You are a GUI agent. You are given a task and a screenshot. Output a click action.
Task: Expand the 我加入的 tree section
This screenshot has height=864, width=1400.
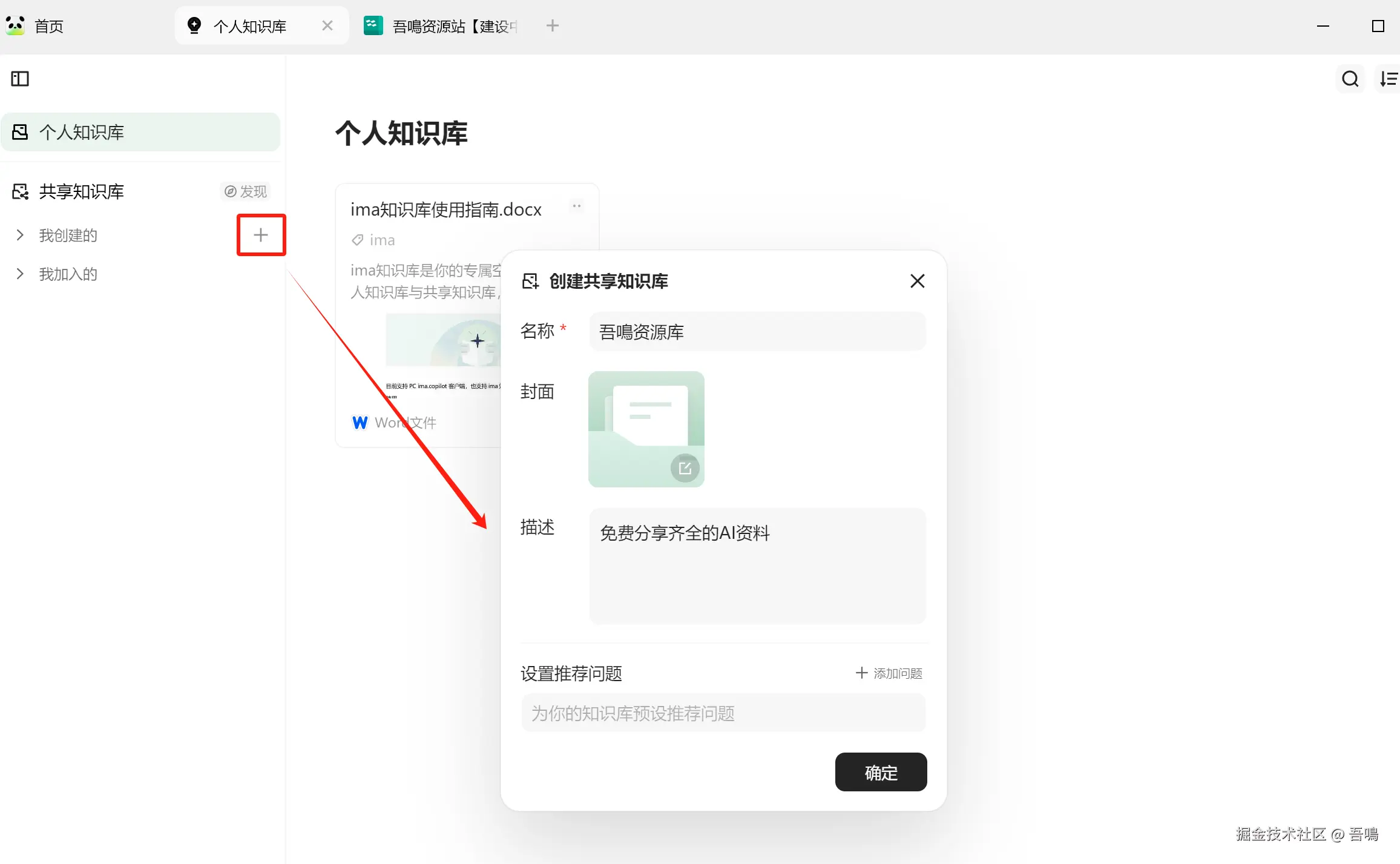pos(20,274)
